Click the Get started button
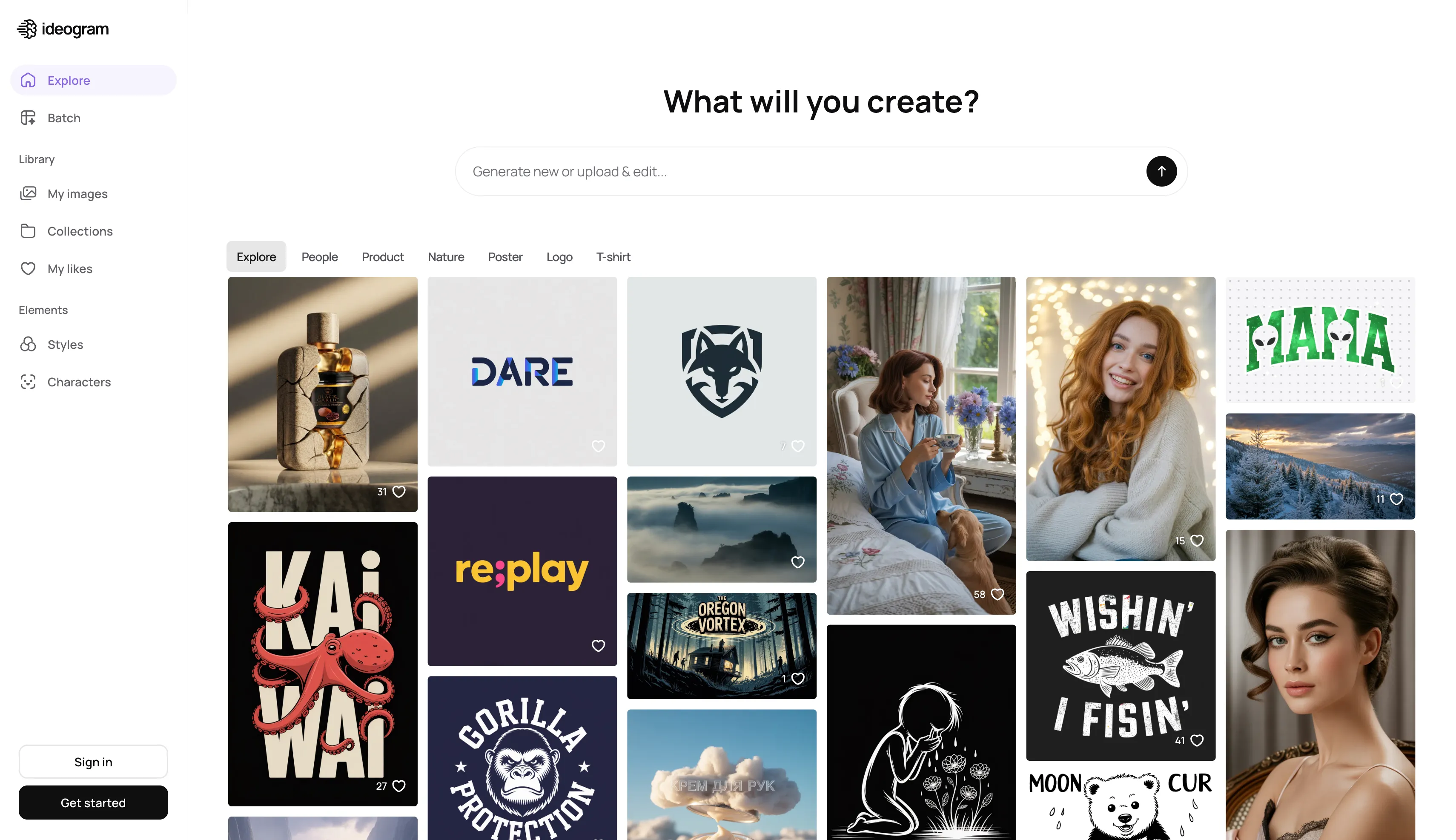Screen dimensions: 1456x840 tap(93, 803)
